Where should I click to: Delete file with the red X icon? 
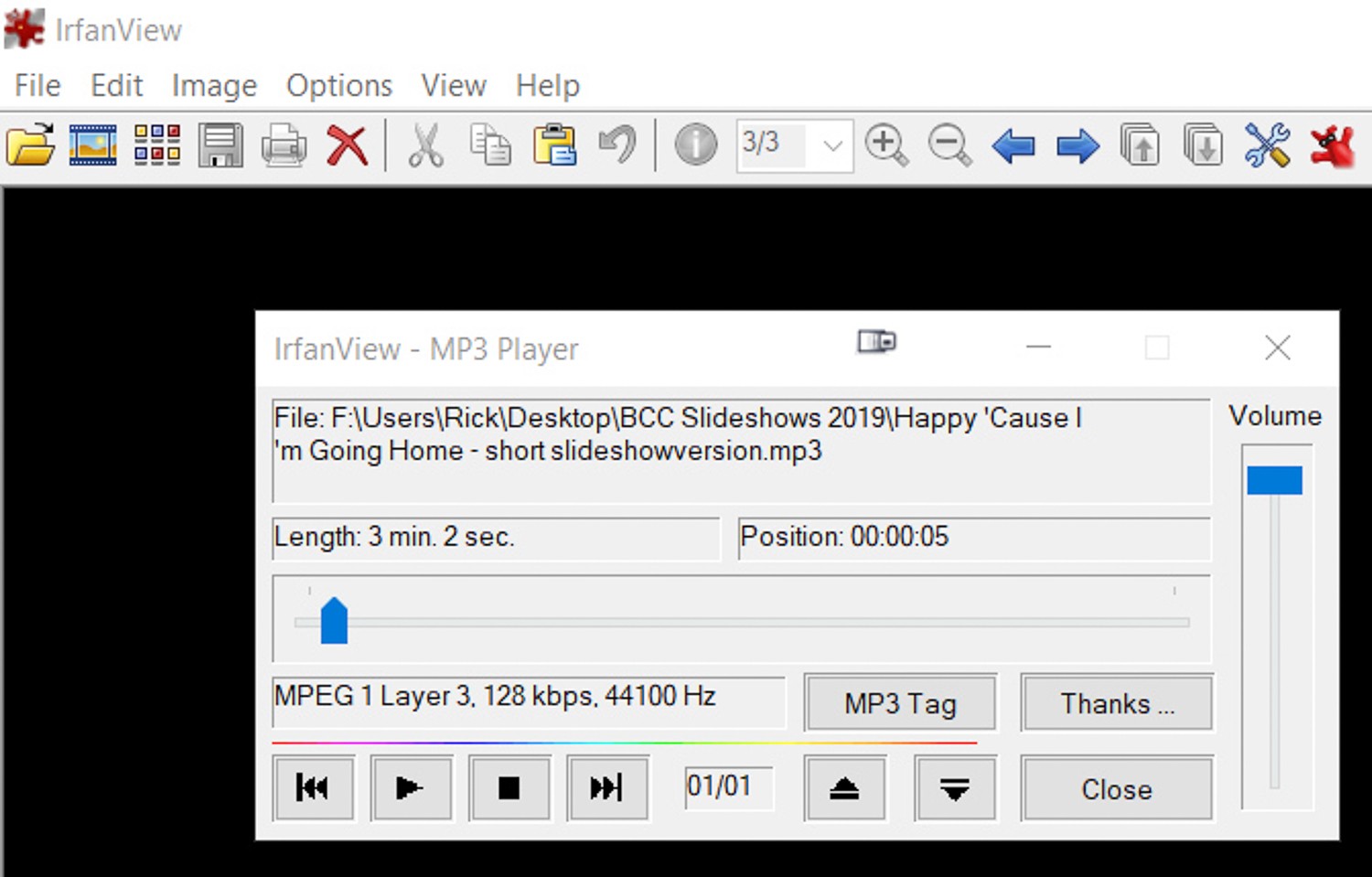(348, 145)
